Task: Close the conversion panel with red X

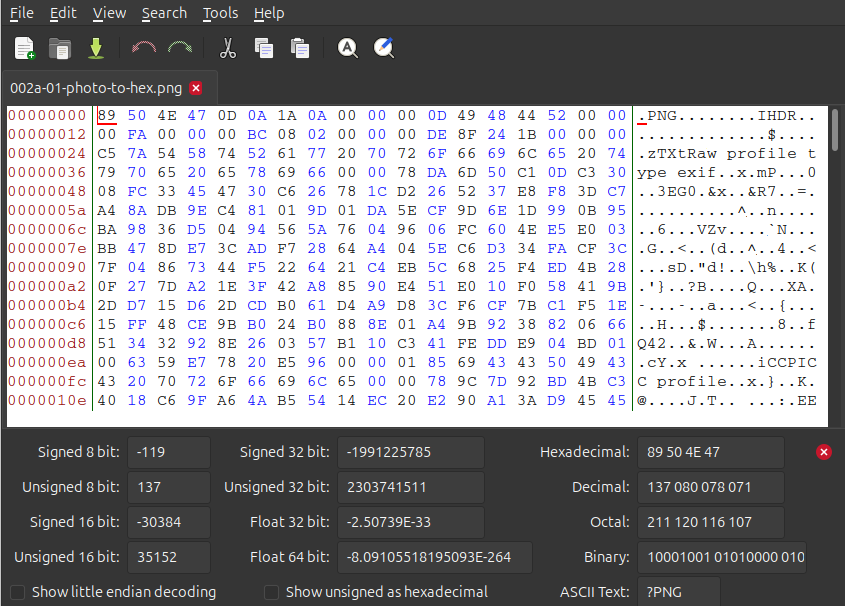Action: point(823,452)
